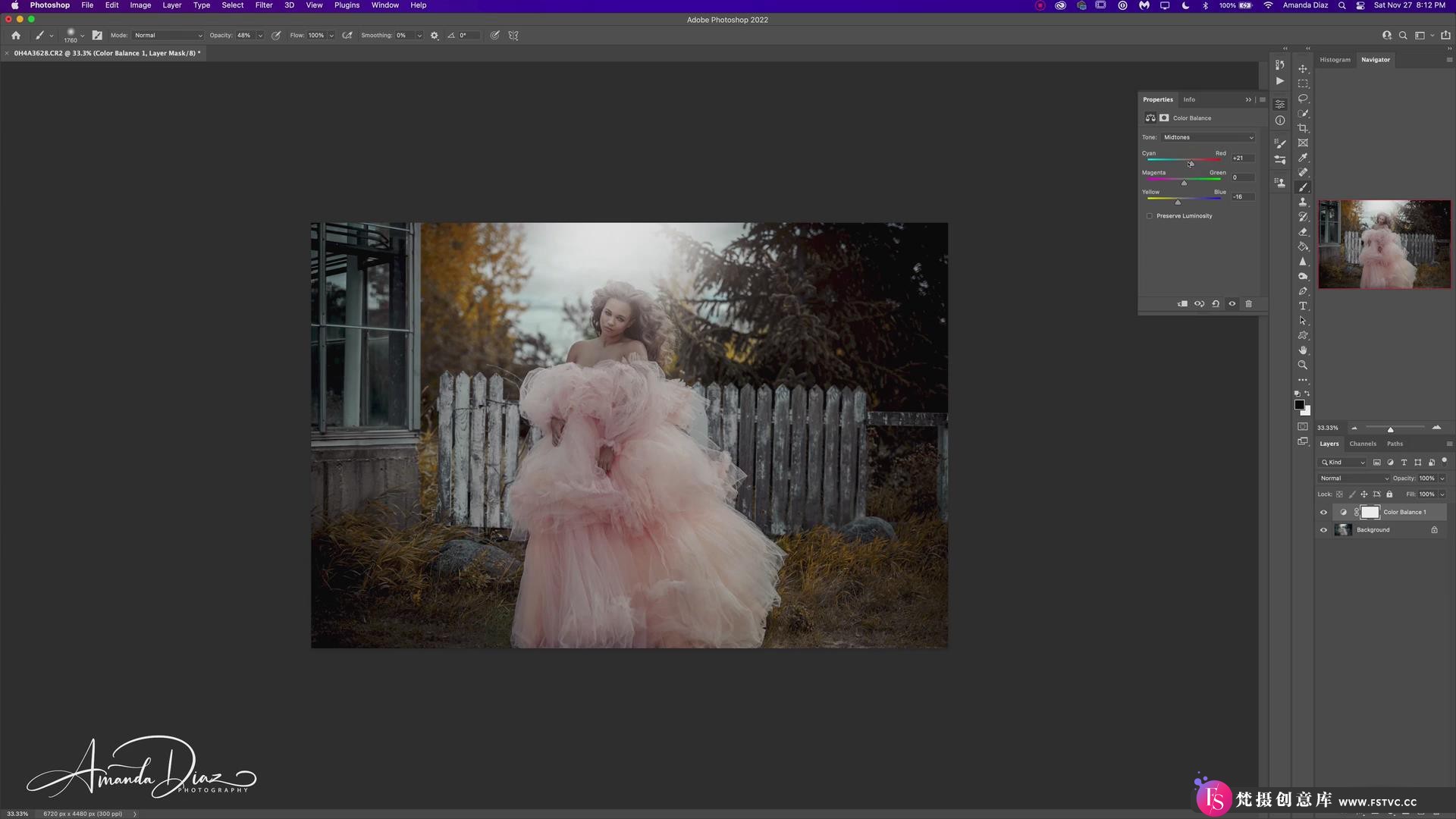Open the Brush Settings panel icon
Image resolution: width=1456 pixels, height=819 pixels.
1279,143
